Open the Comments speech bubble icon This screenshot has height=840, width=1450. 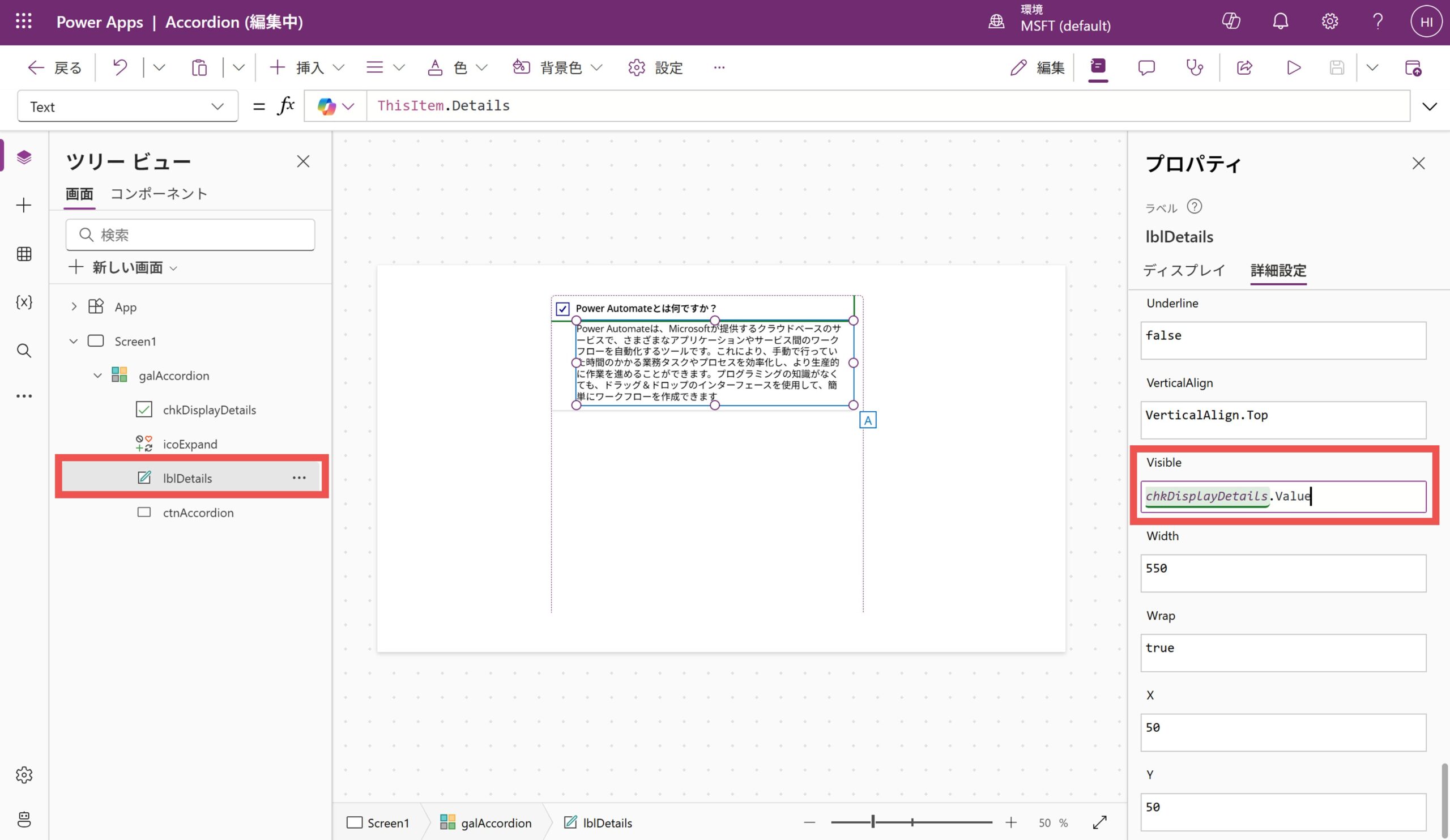(x=1146, y=67)
